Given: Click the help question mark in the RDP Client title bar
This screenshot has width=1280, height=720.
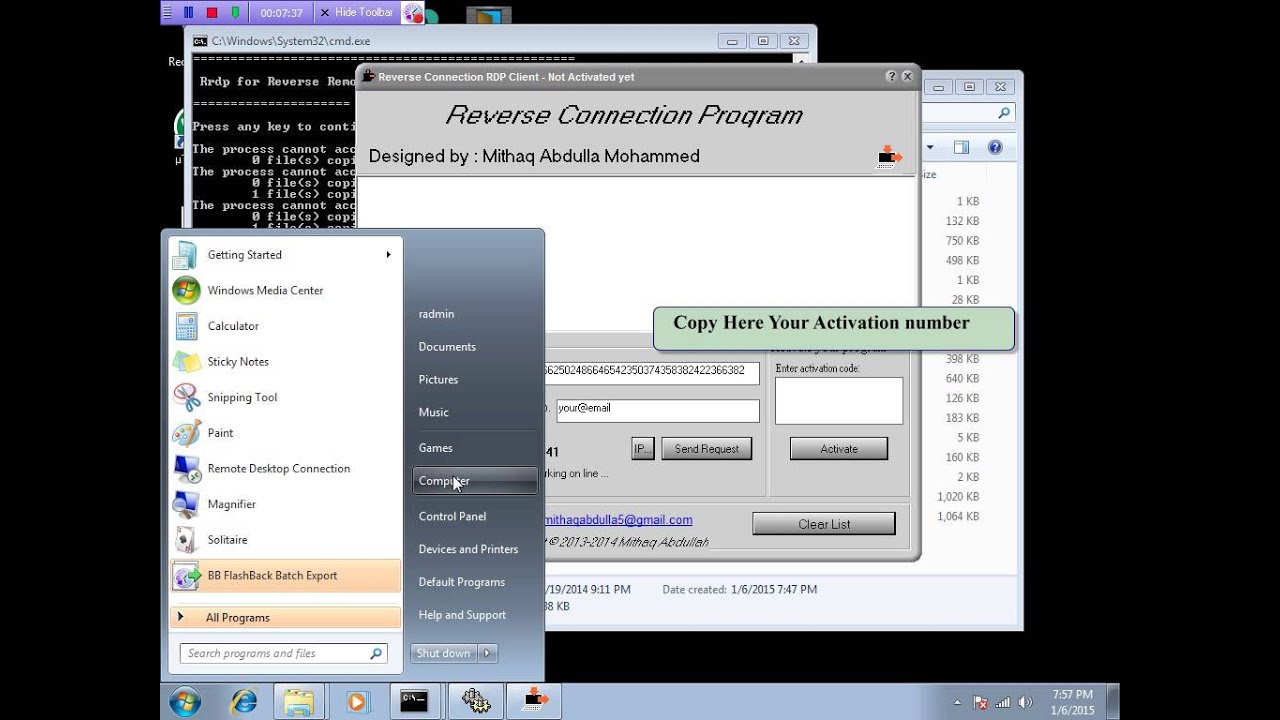Looking at the screenshot, I should (x=891, y=76).
